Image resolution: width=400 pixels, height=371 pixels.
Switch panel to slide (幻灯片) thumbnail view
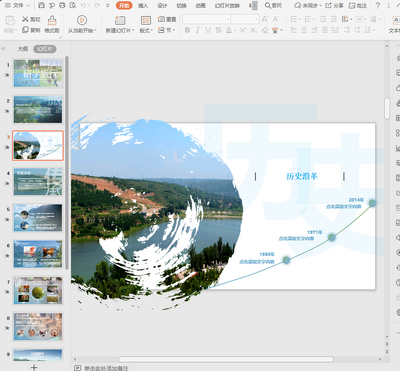tap(45, 49)
